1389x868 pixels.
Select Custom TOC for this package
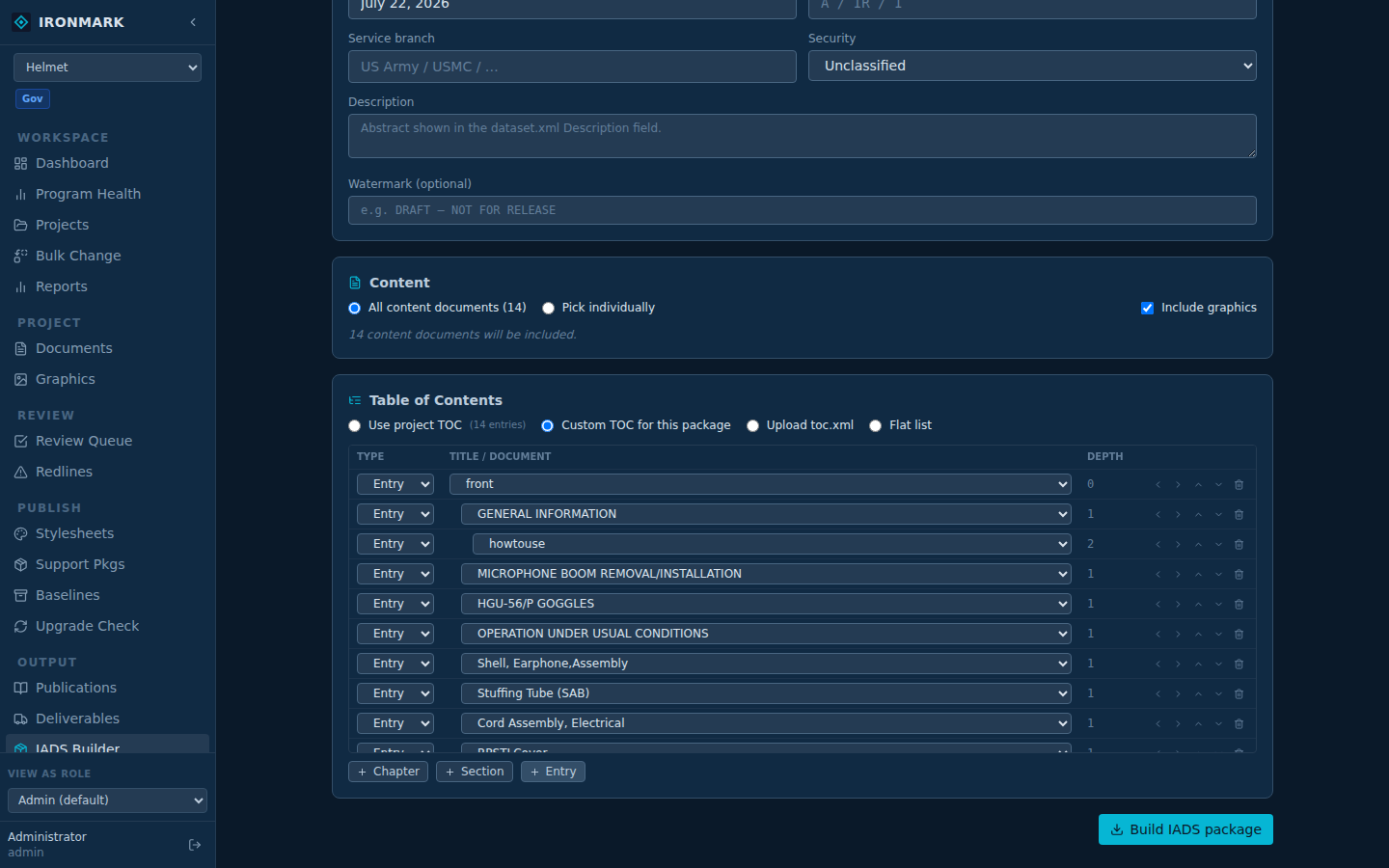click(x=548, y=426)
